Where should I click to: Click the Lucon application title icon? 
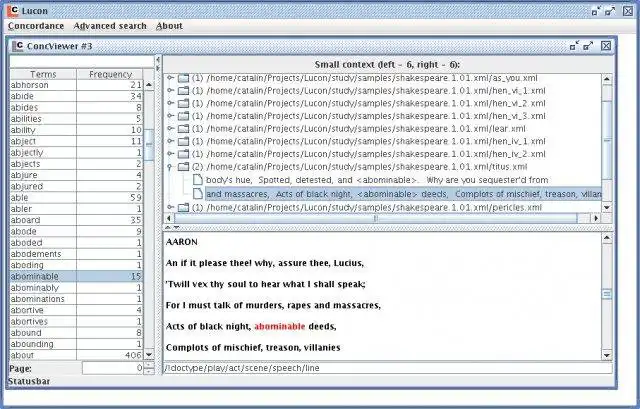pos(13,11)
